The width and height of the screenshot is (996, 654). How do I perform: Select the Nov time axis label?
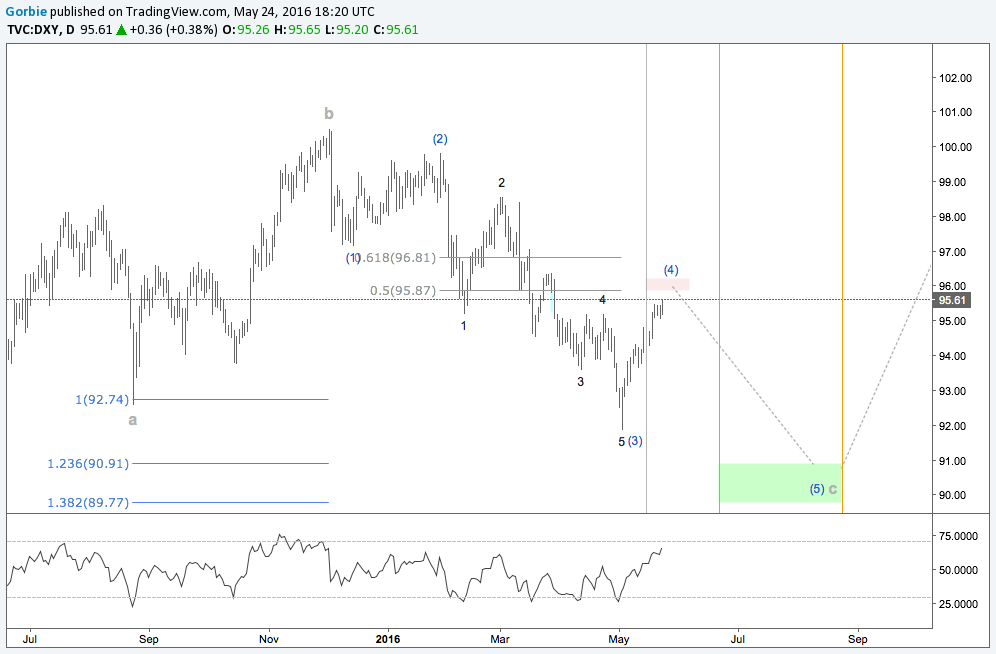(x=269, y=639)
